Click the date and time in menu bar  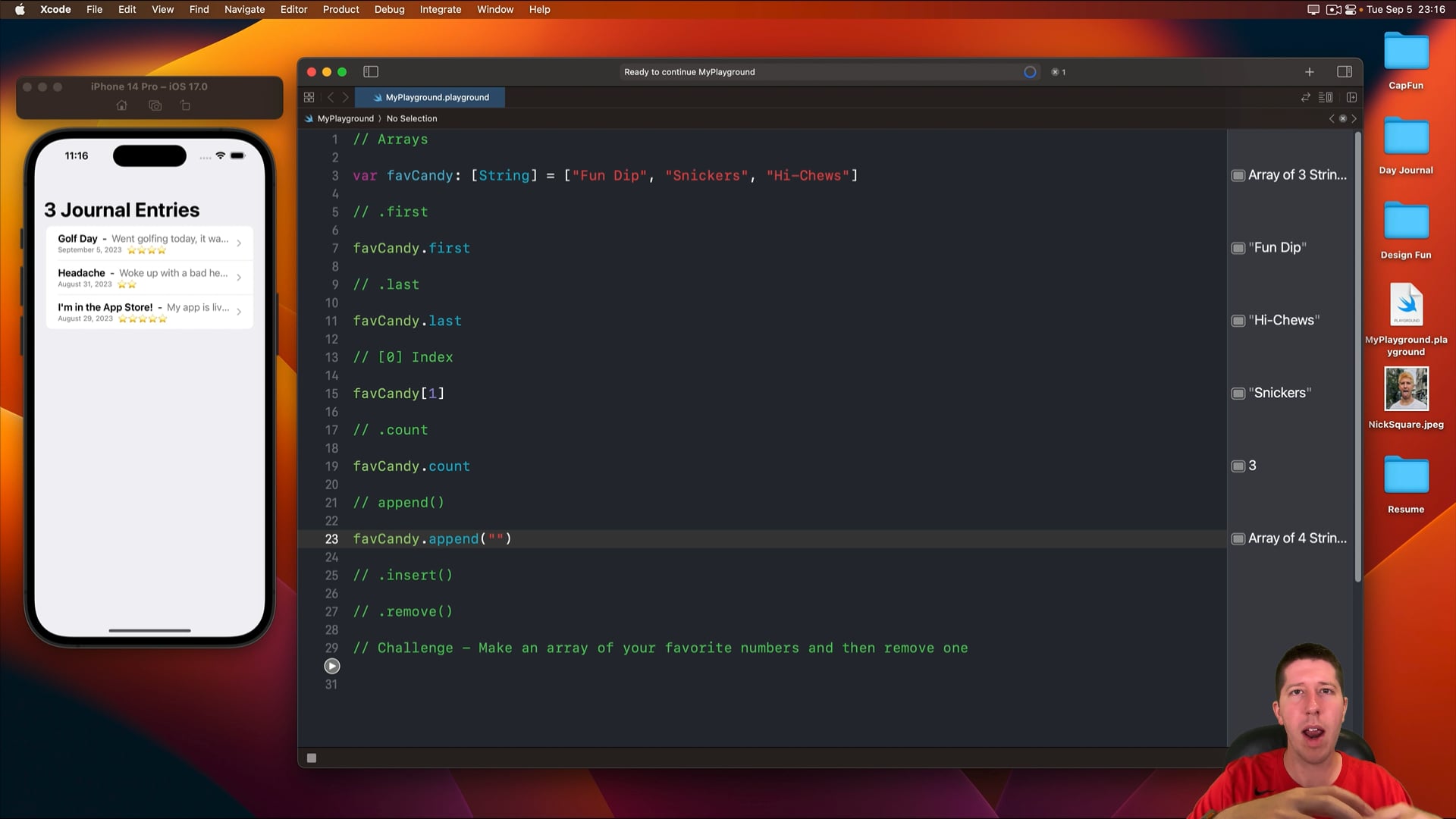pyautogui.click(x=1405, y=9)
